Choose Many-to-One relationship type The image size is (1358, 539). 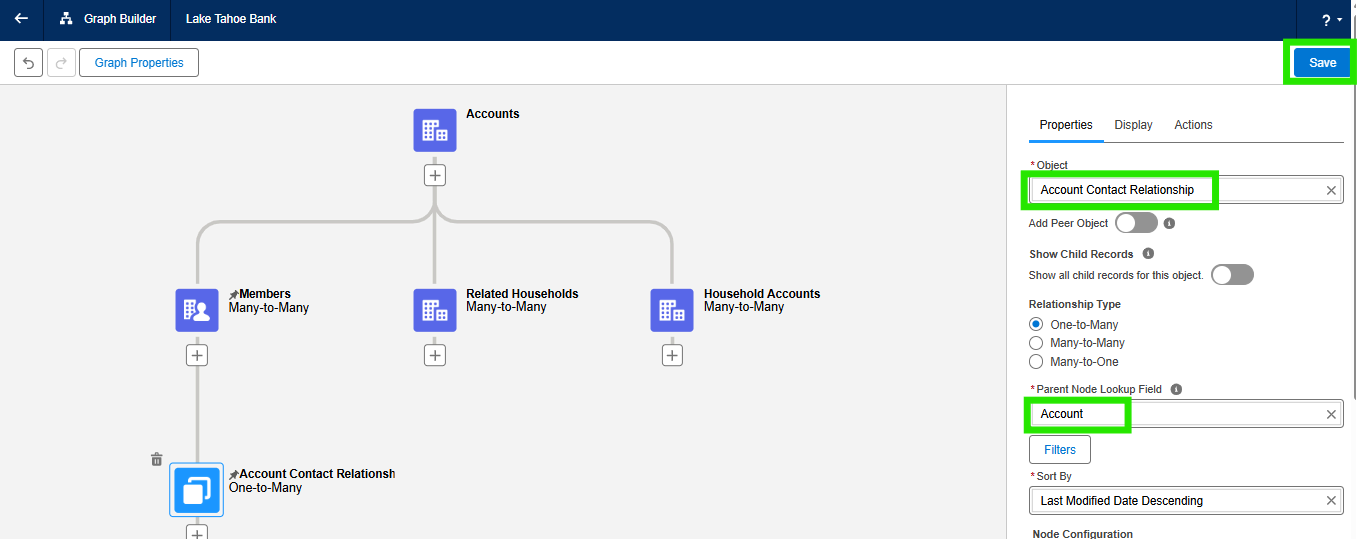click(x=1036, y=362)
